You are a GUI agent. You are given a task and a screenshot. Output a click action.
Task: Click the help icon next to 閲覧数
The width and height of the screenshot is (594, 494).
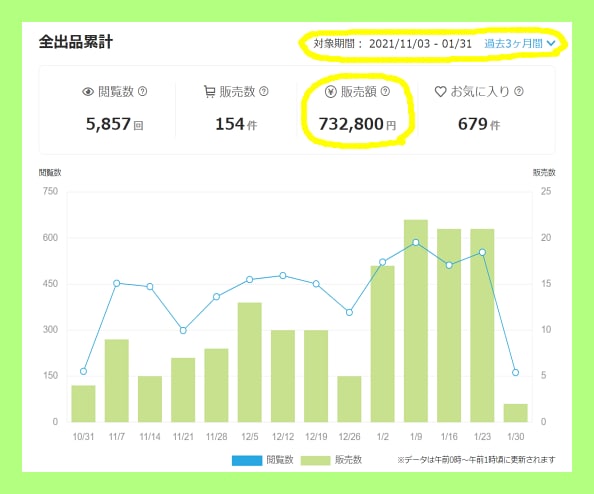(142, 91)
